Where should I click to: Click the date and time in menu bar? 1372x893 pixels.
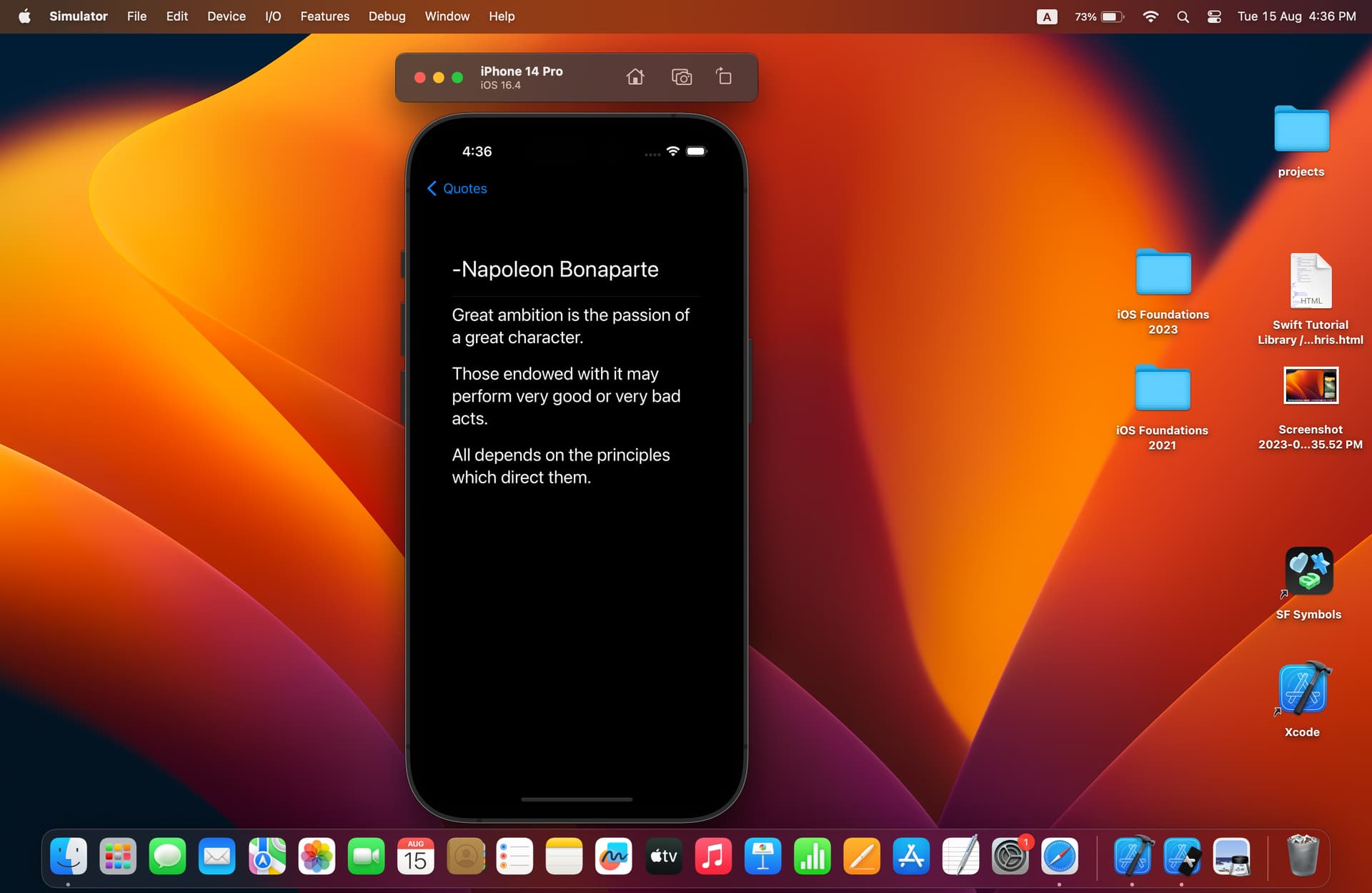pyautogui.click(x=1296, y=16)
